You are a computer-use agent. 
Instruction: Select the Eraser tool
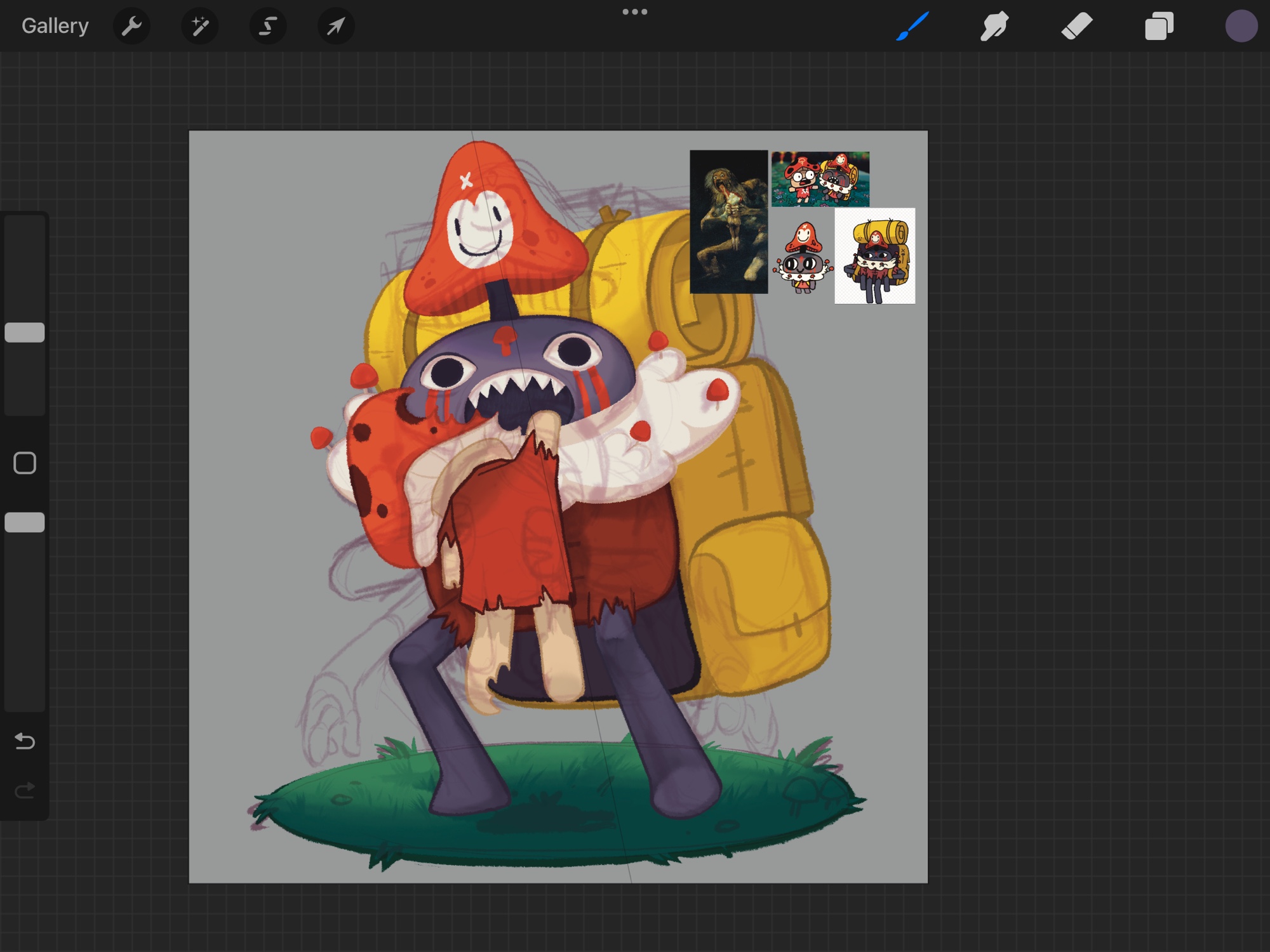point(1076,26)
